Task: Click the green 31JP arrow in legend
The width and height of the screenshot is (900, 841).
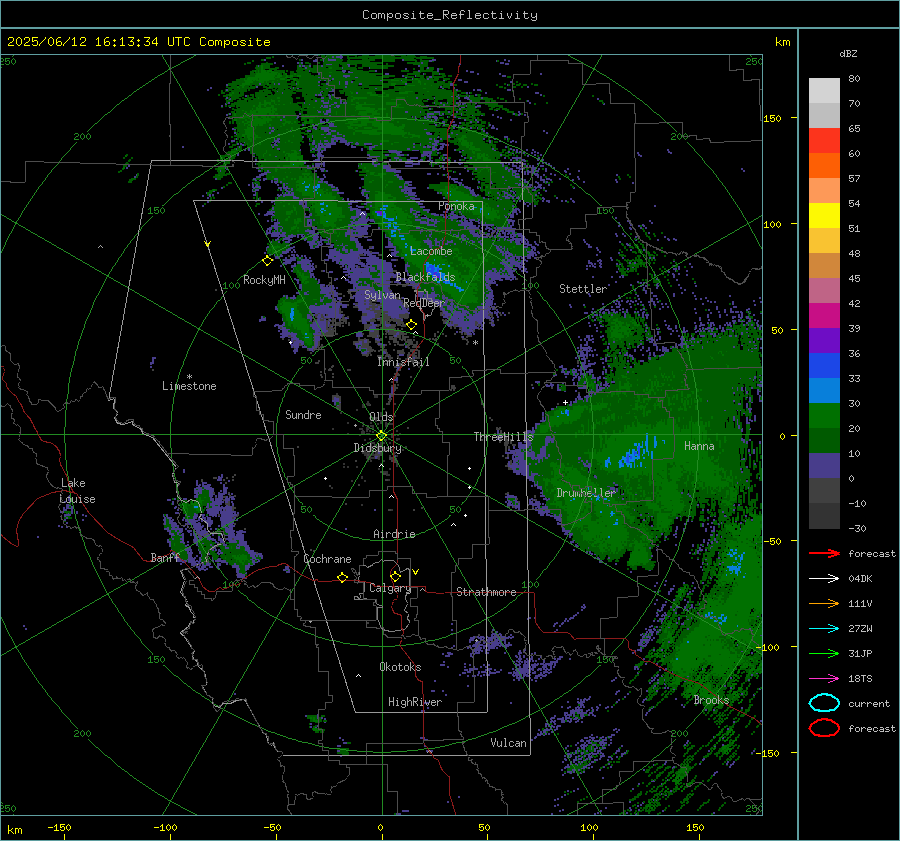Action: tap(824, 653)
